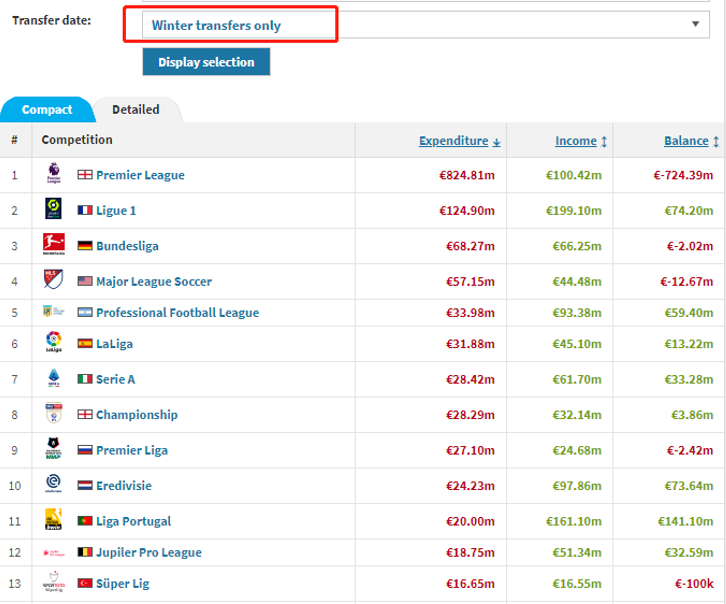
Task: Open the Transfer date dropdown
Action: coord(426,25)
